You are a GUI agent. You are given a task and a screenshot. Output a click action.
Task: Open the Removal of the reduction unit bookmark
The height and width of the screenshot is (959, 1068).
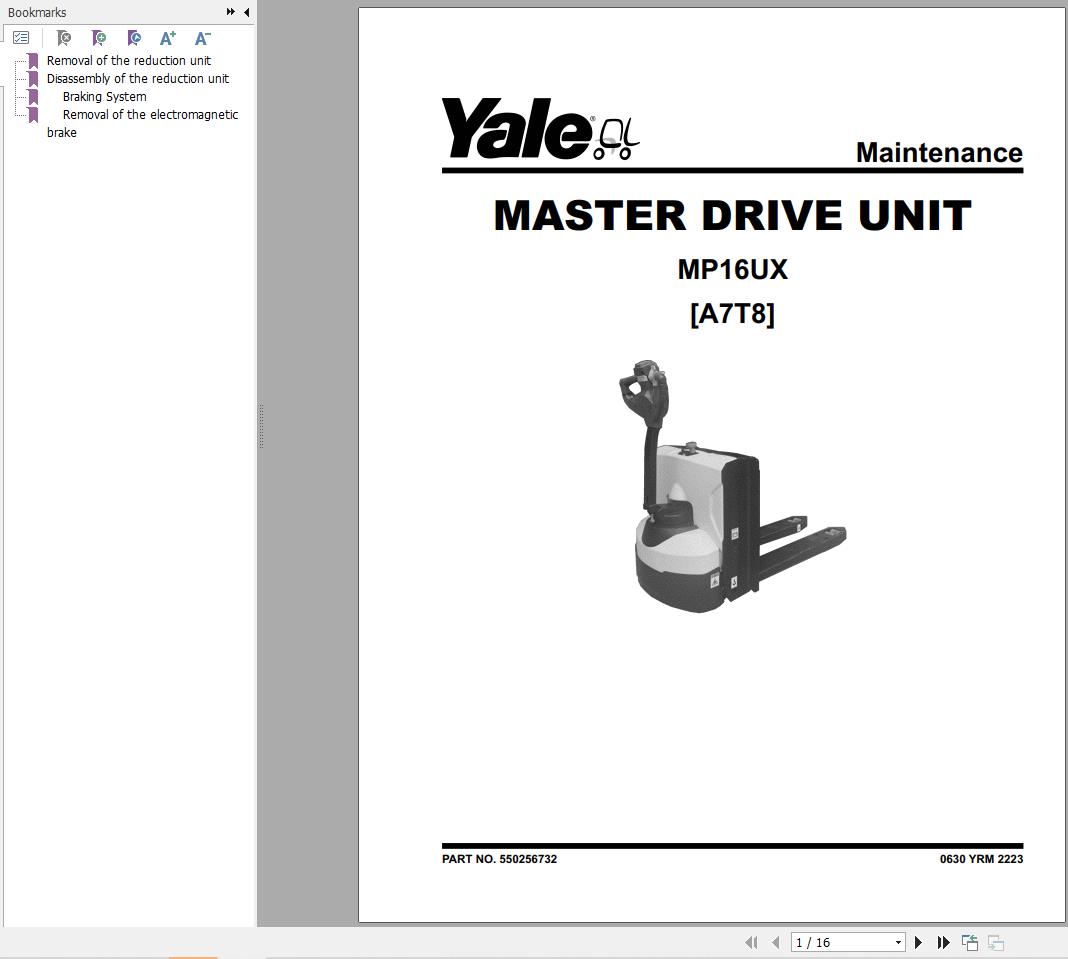pyautogui.click(x=128, y=60)
